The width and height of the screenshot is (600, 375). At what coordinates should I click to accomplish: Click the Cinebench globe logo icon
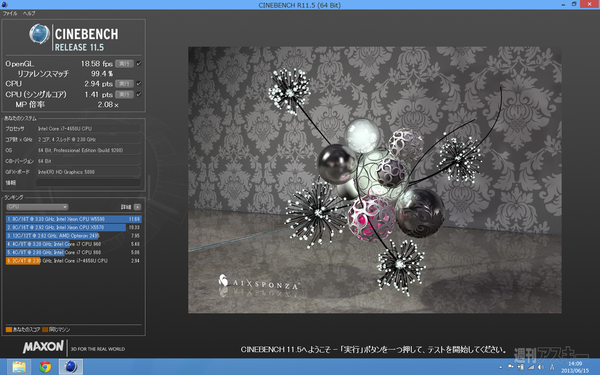(39, 34)
